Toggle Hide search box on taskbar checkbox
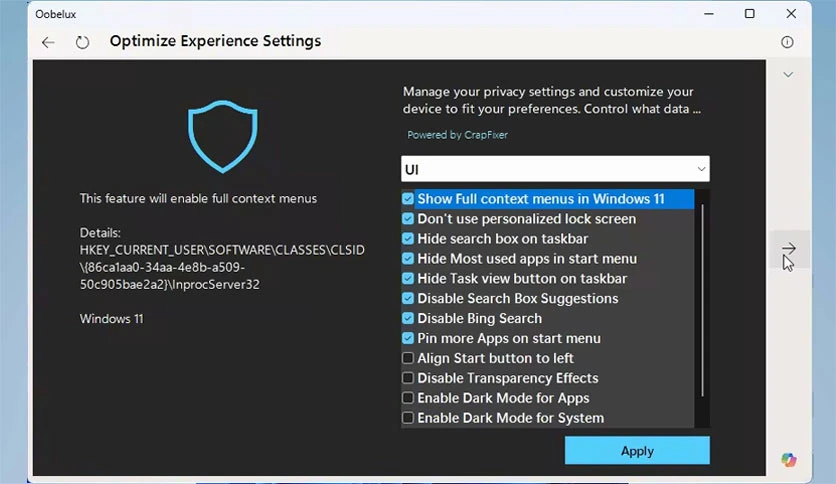The width and height of the screenshot is (836, 484). [x=408, y=238]
